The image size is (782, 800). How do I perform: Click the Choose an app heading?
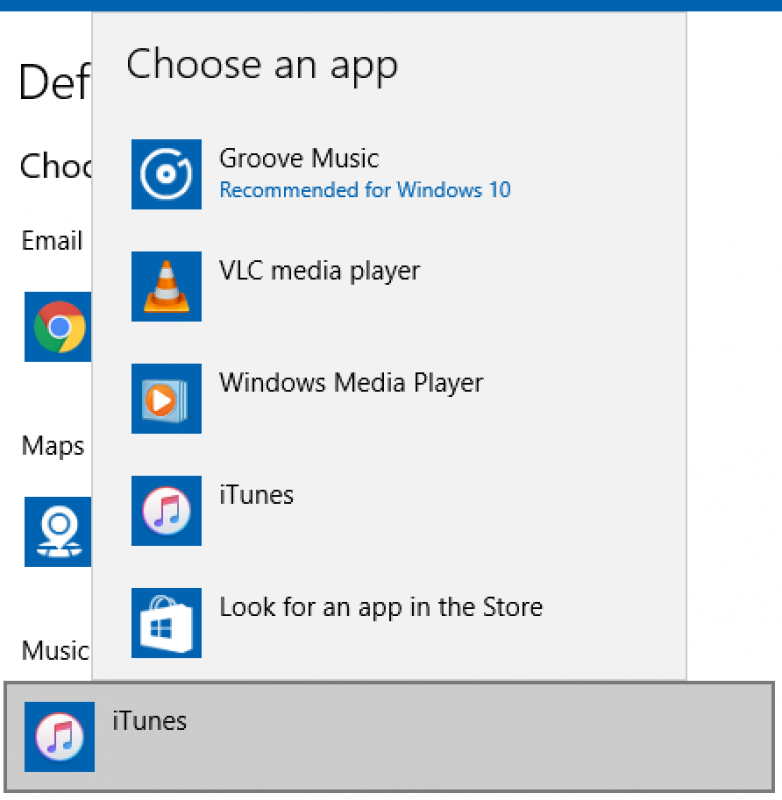click(262, 65)
